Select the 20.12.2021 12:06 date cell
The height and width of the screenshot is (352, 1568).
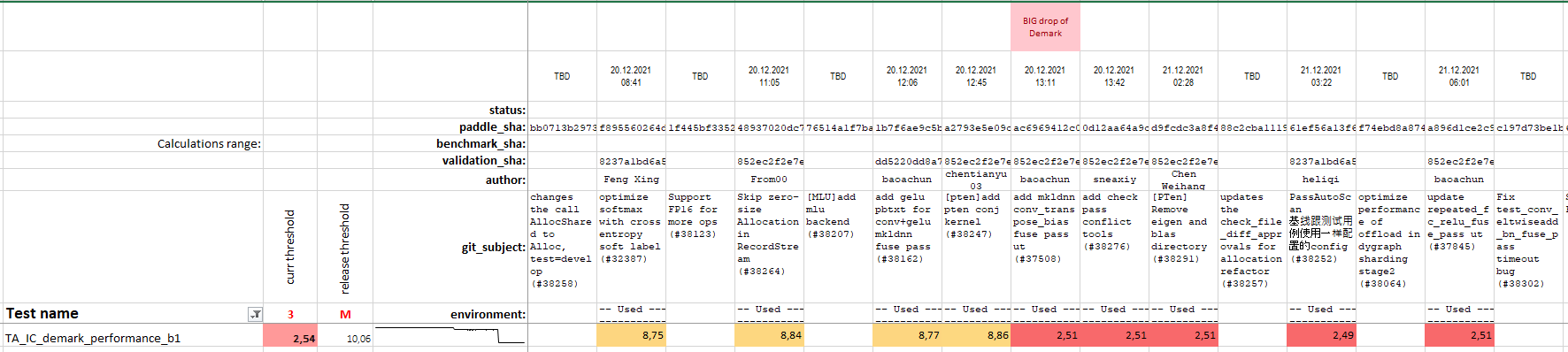(x=907, y=76)
